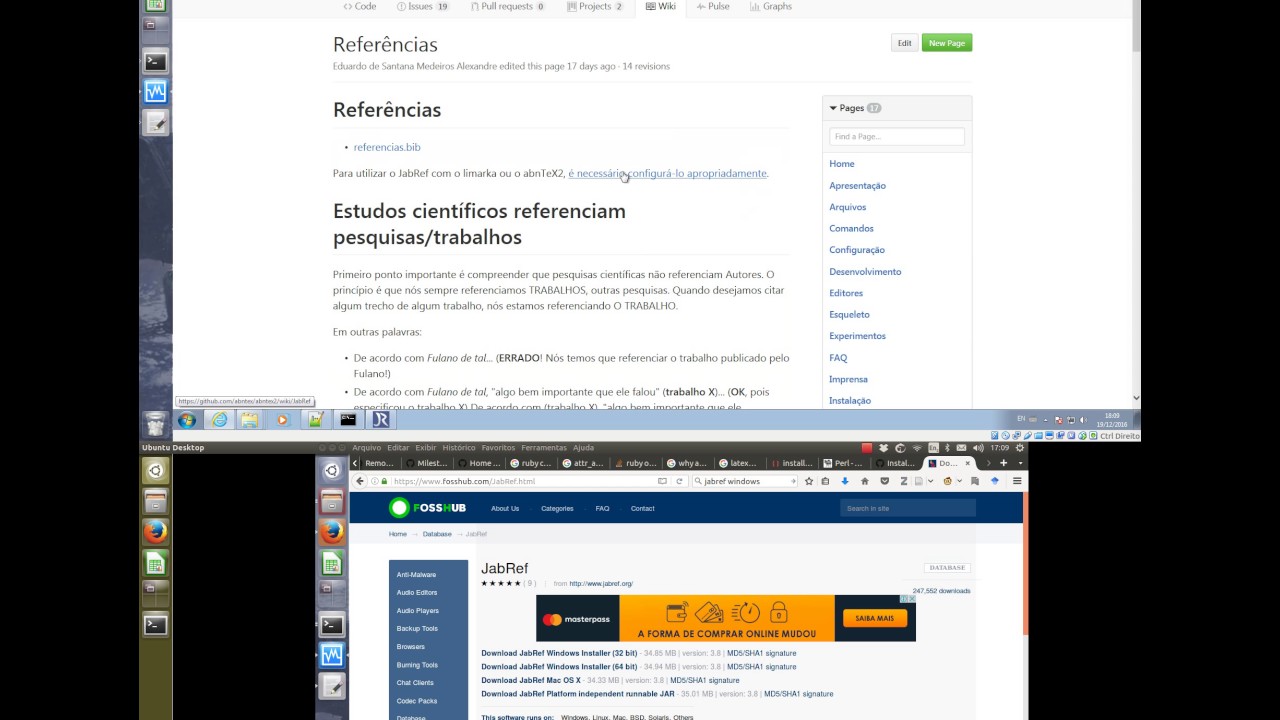The image size is (1280, 720).
Task: Open the Pocket icon in Firefox toolbar
Action: tap(885, 481)
